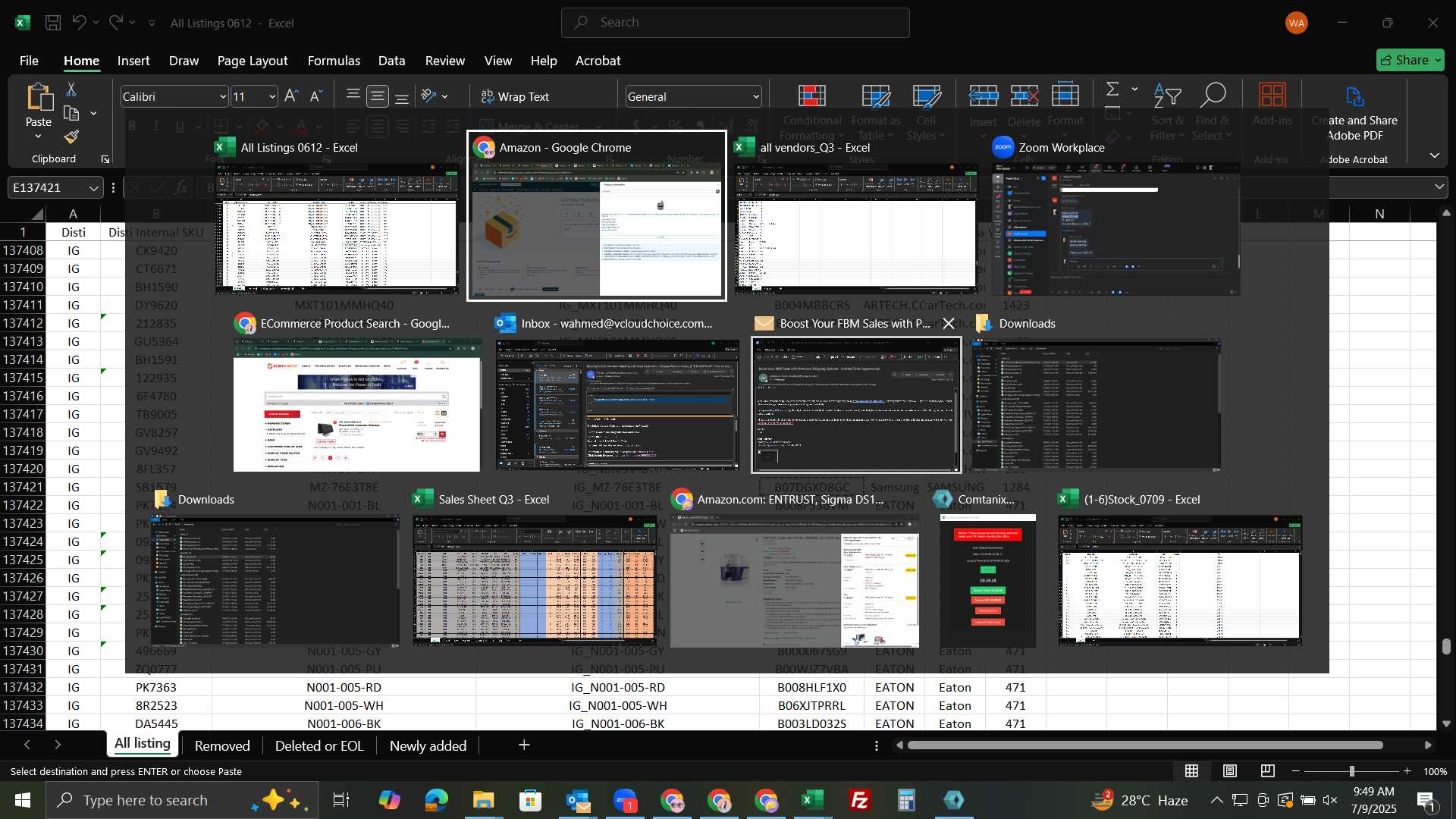1456x819 pixels.
Task: Click the Redo arrow icon
Action: click(115, 23)
